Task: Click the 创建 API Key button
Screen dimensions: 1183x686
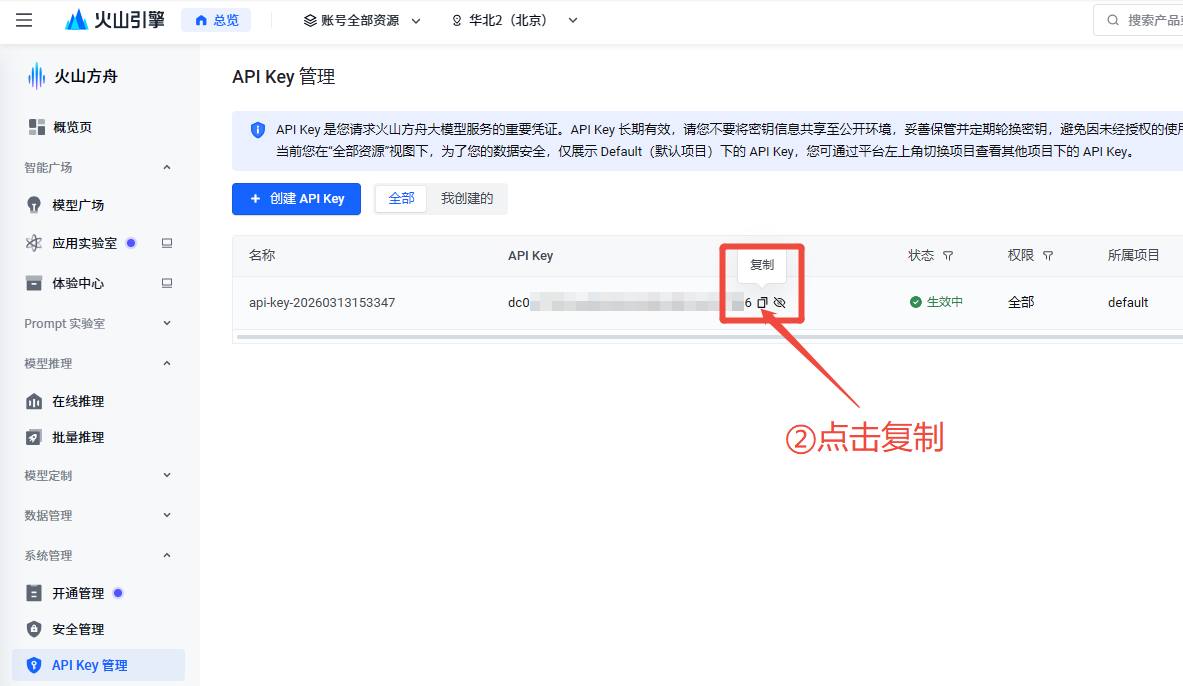Action: click(x=296, y=199)
